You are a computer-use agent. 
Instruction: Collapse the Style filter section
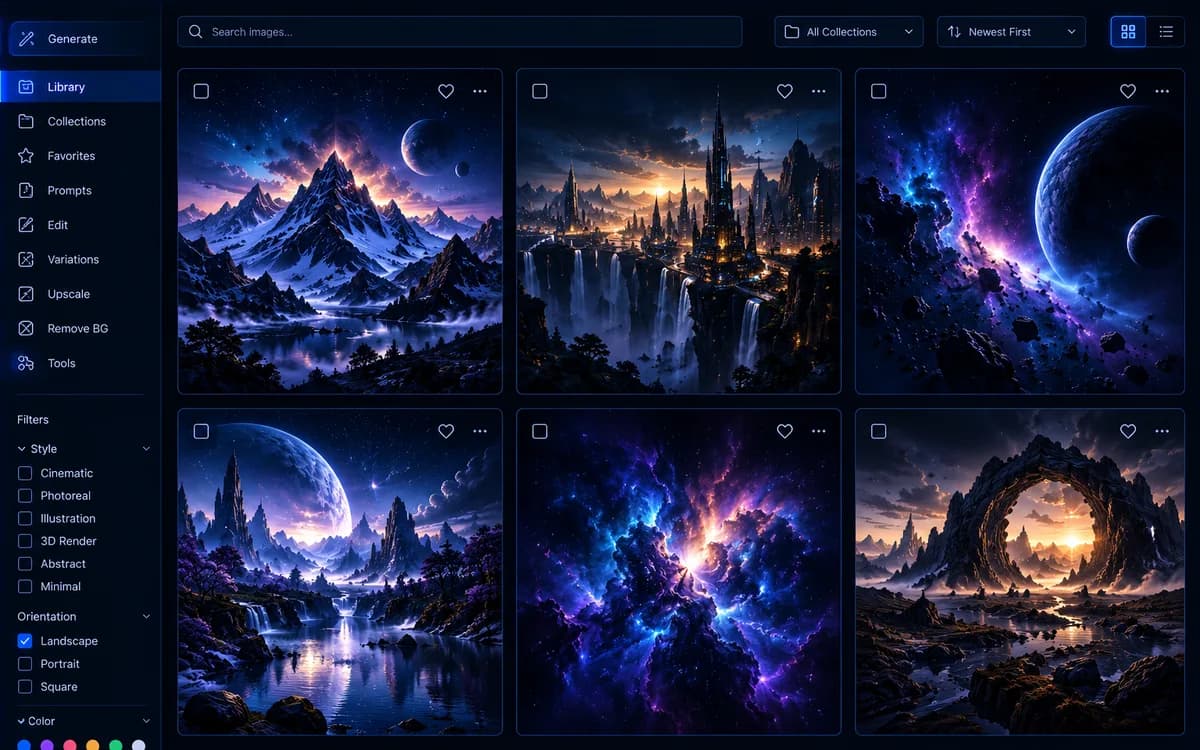click(146, 449)
